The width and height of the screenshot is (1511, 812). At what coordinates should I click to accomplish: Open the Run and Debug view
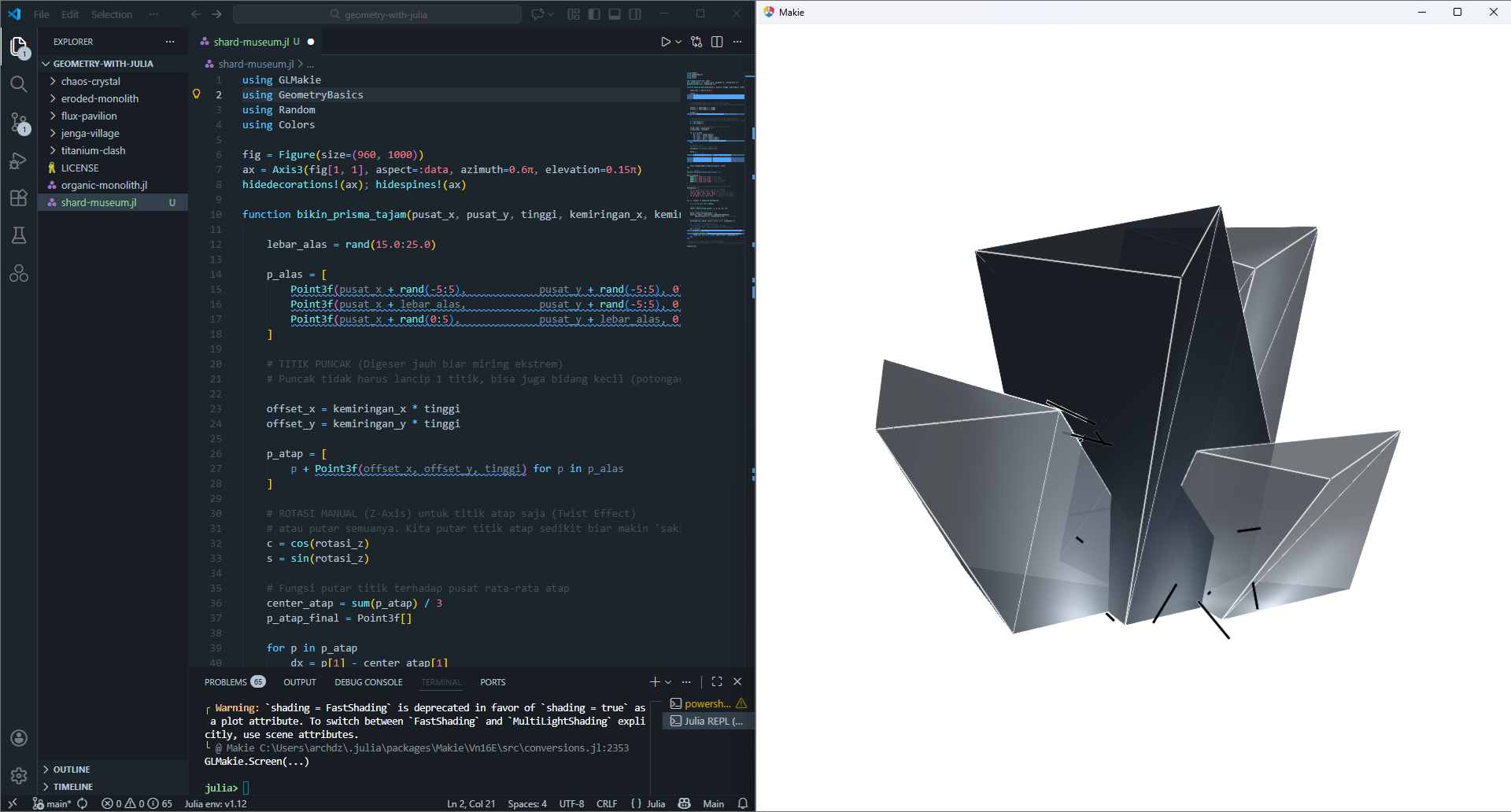19,161
